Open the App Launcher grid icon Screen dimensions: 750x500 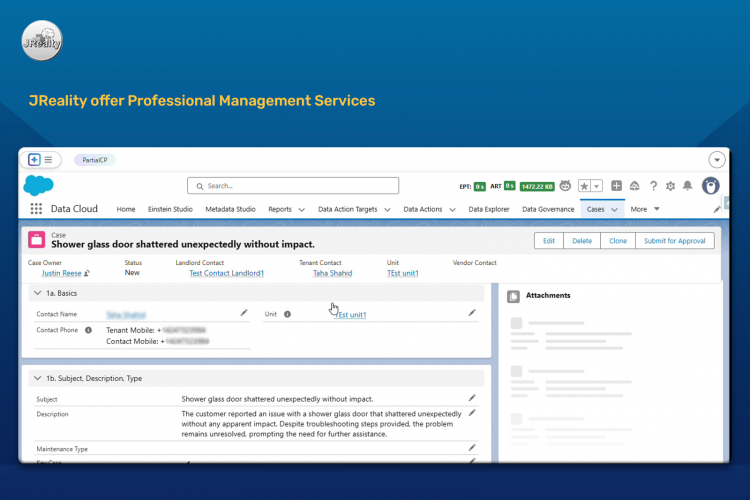[x=36, y=209]
